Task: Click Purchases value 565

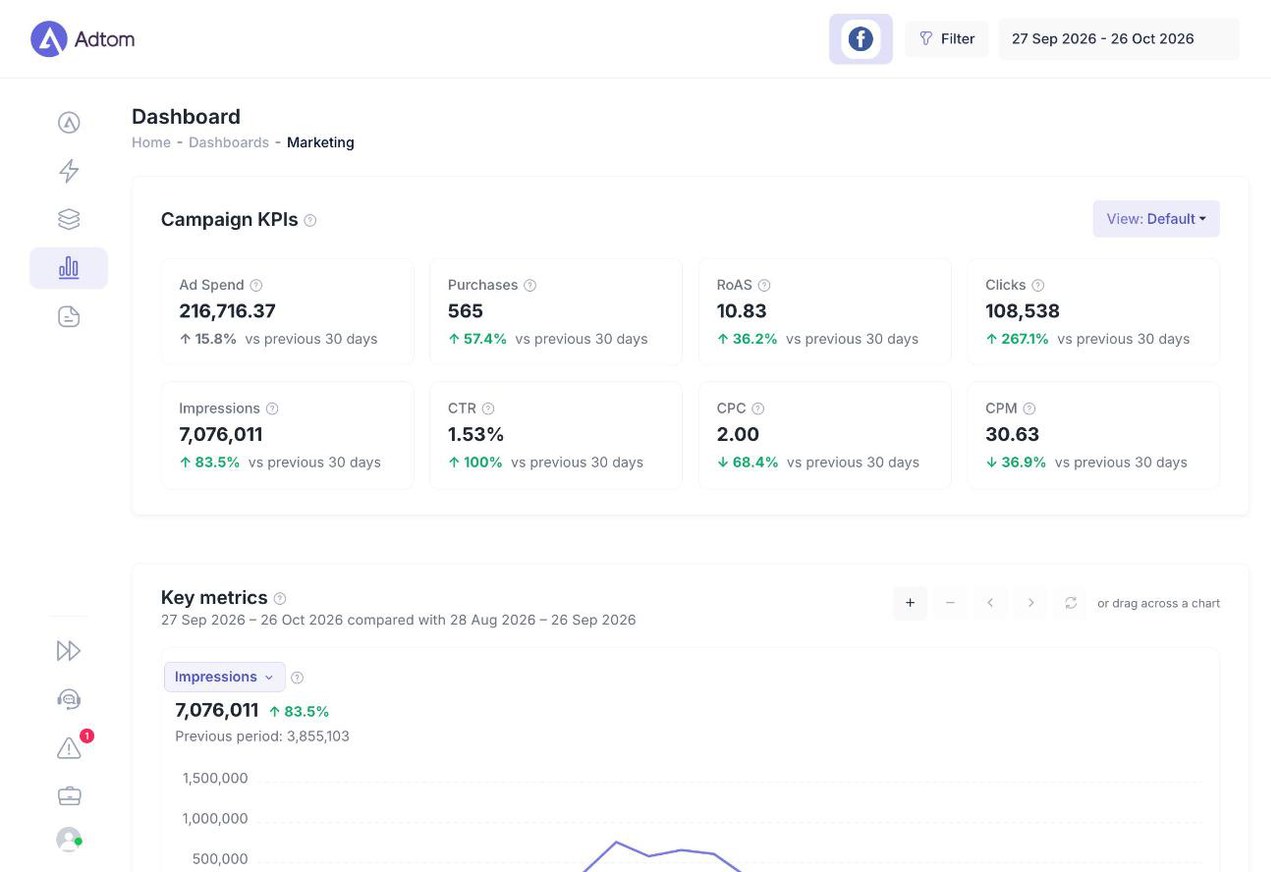Action: [465, 311]
